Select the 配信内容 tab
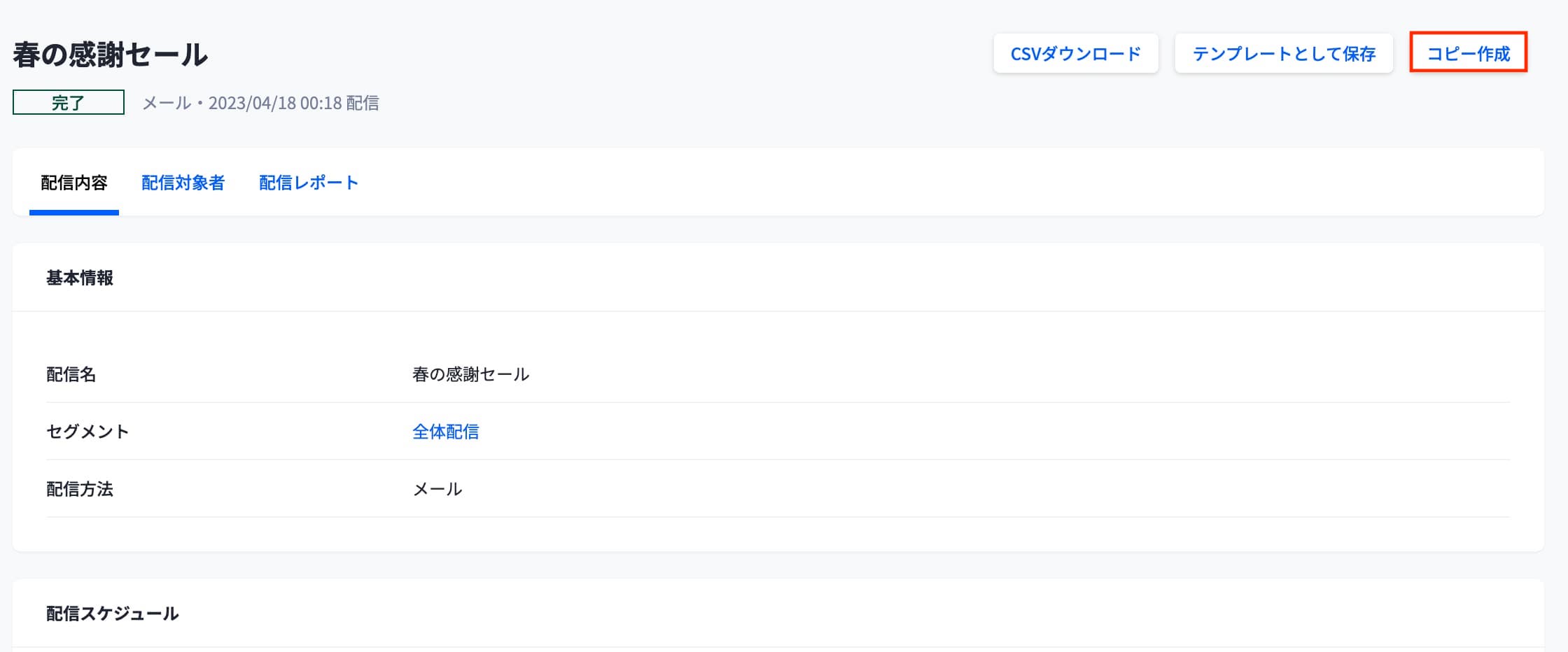This screenshot has width=1568, height=652. 73,183
